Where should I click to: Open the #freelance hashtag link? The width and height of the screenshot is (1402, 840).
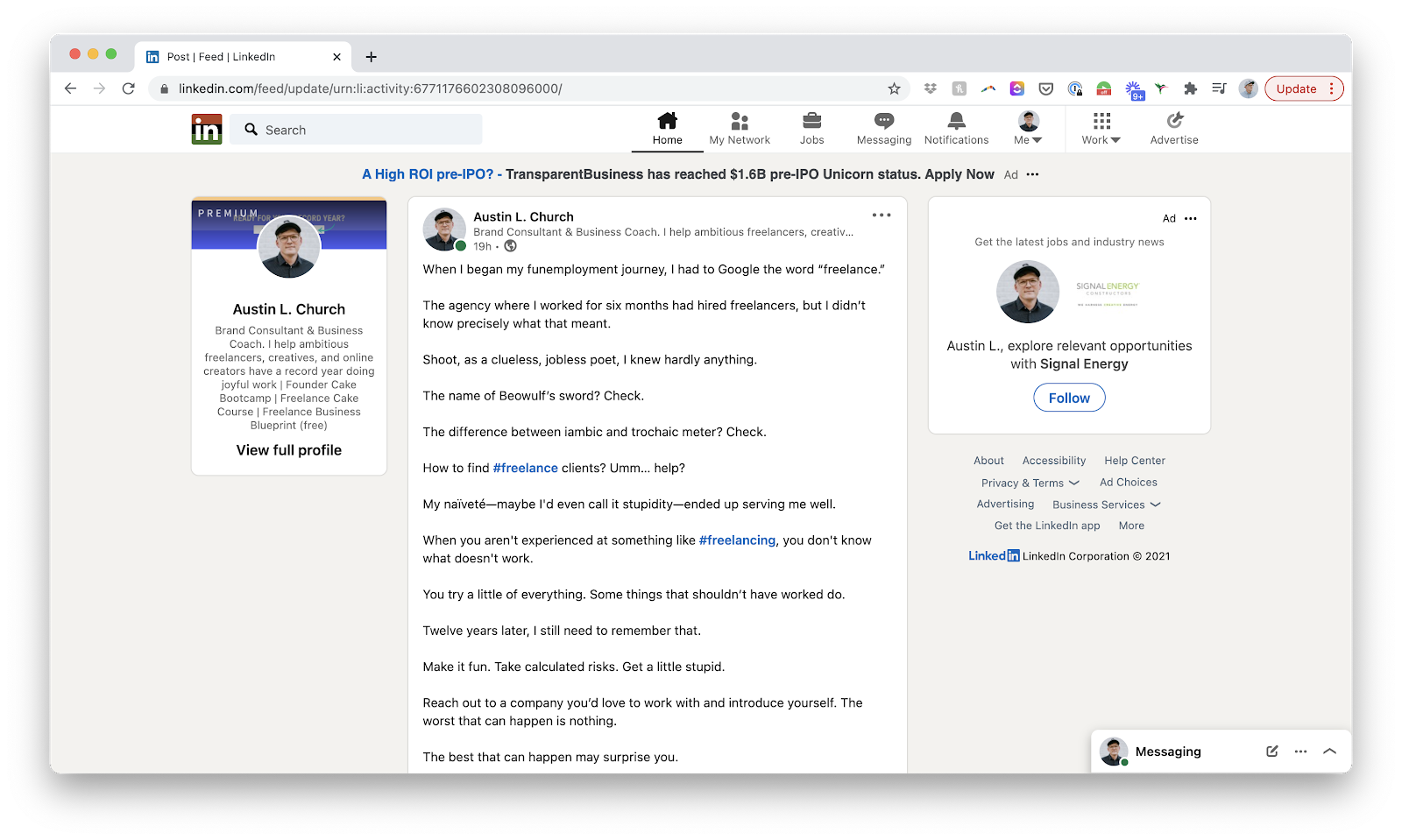(526, 468)
